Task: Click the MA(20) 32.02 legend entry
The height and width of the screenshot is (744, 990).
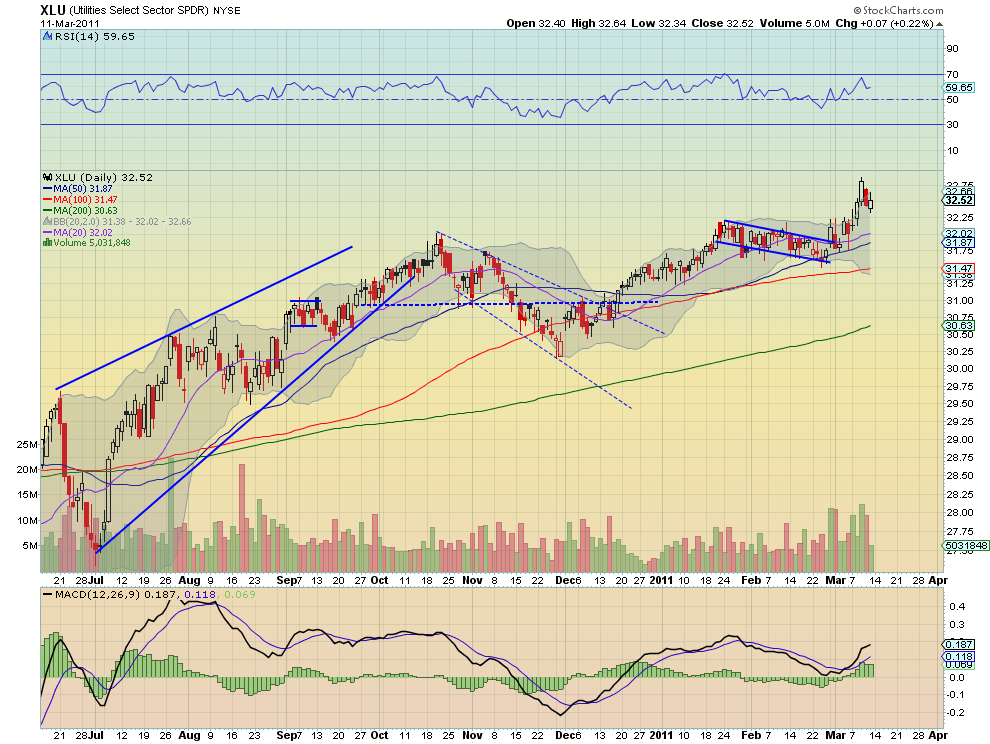Action: pos(78,232)
